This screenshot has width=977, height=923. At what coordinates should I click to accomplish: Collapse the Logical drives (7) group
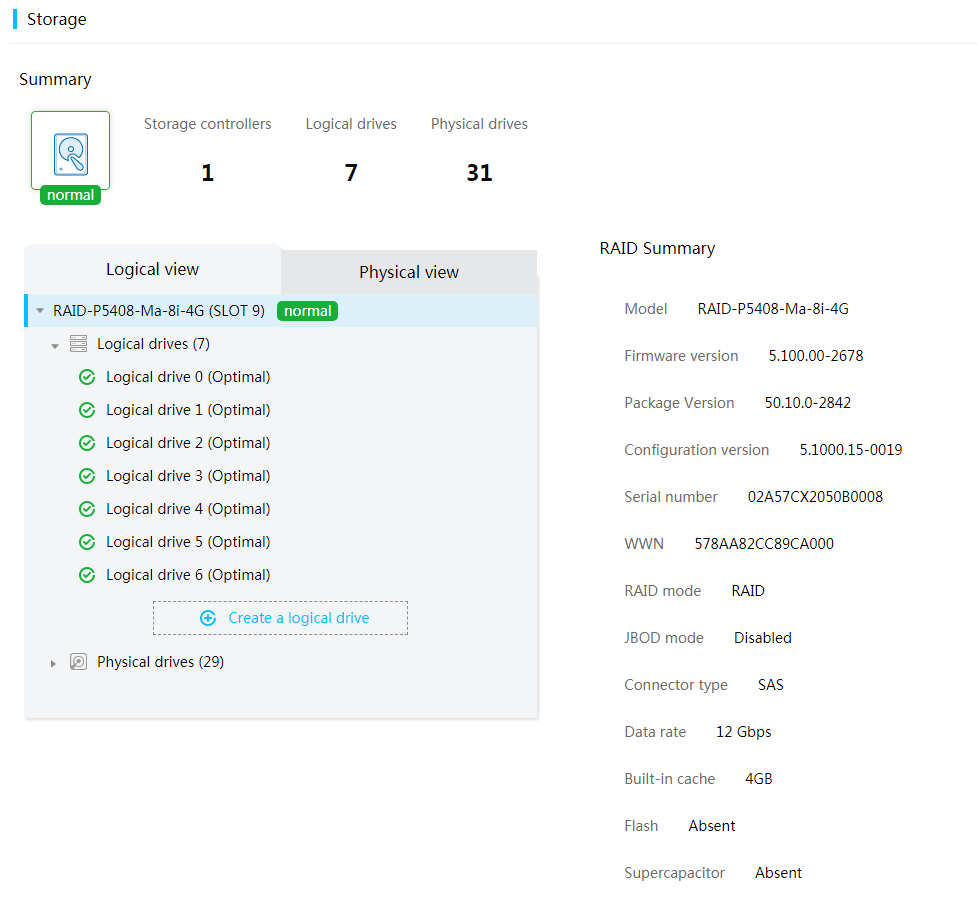(x=55, y=345)
